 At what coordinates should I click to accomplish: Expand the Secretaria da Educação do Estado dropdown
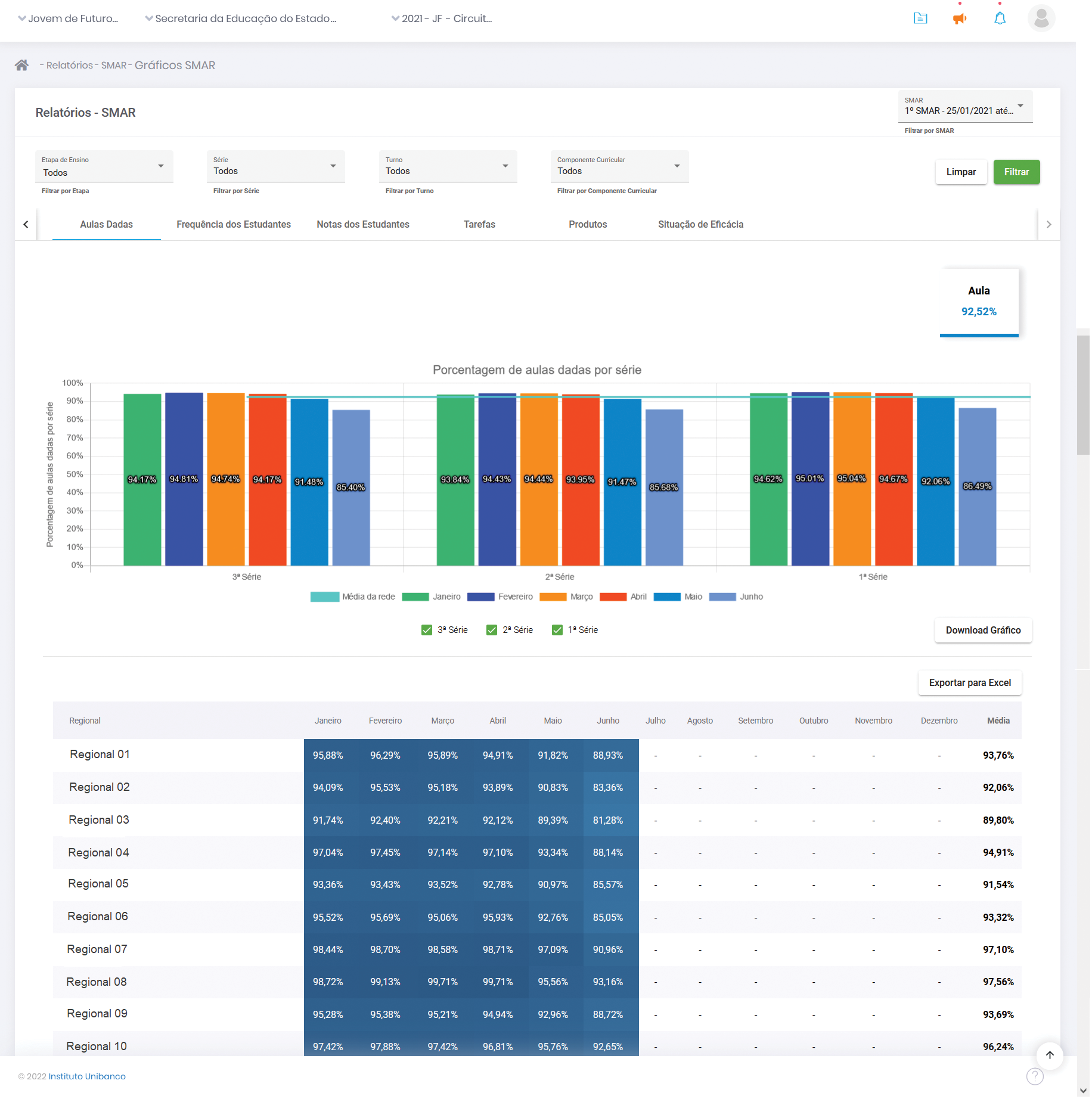point(241,18)
